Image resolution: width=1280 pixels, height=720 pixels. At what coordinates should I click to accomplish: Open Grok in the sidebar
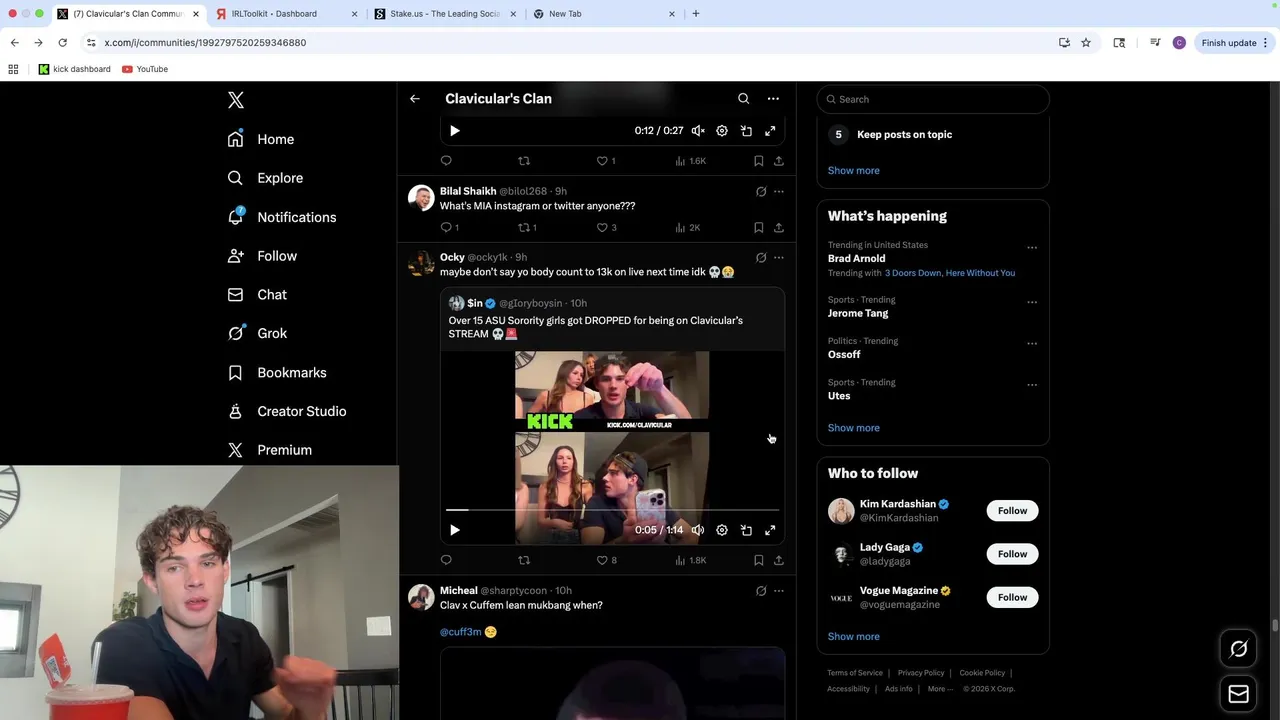[x=257, y=333]
